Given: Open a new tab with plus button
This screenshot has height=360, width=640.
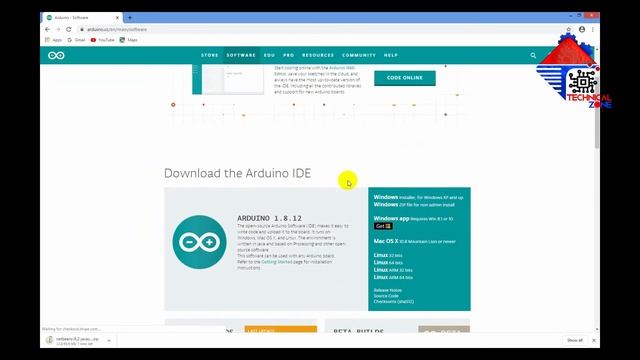Looking at the screenshot, I should pyautogui.click(x=130, y=18).
